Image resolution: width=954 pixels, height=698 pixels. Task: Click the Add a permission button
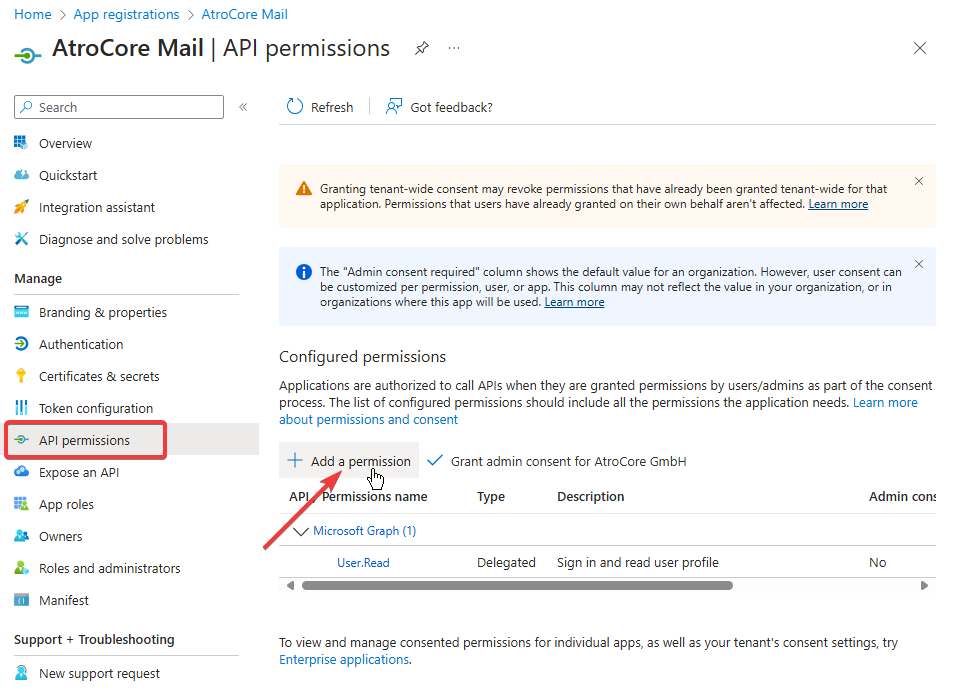[x=348, y=461]
